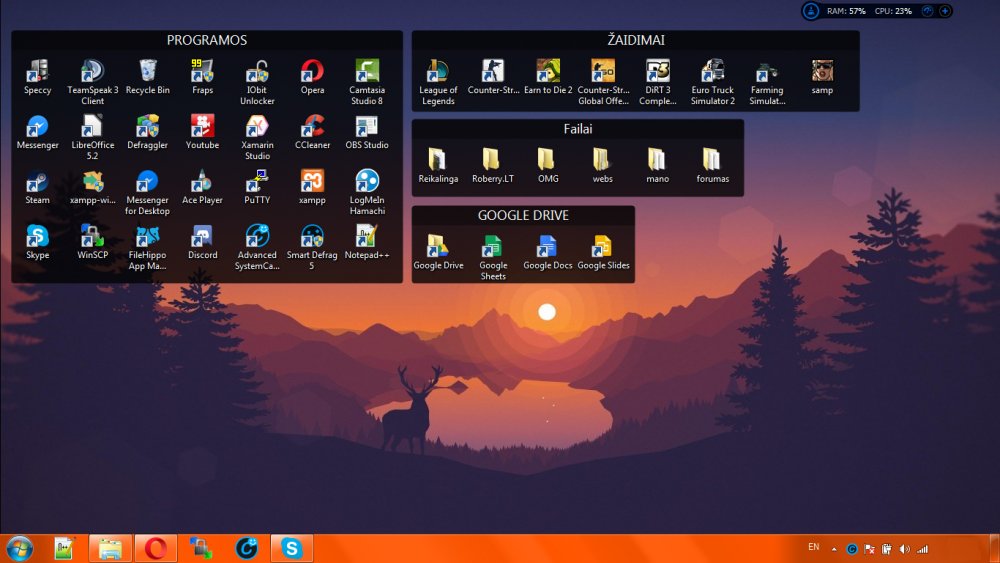Open Notepad++ from the taskbar
This screenshot has width=1000, height=563.
point(64,548)
